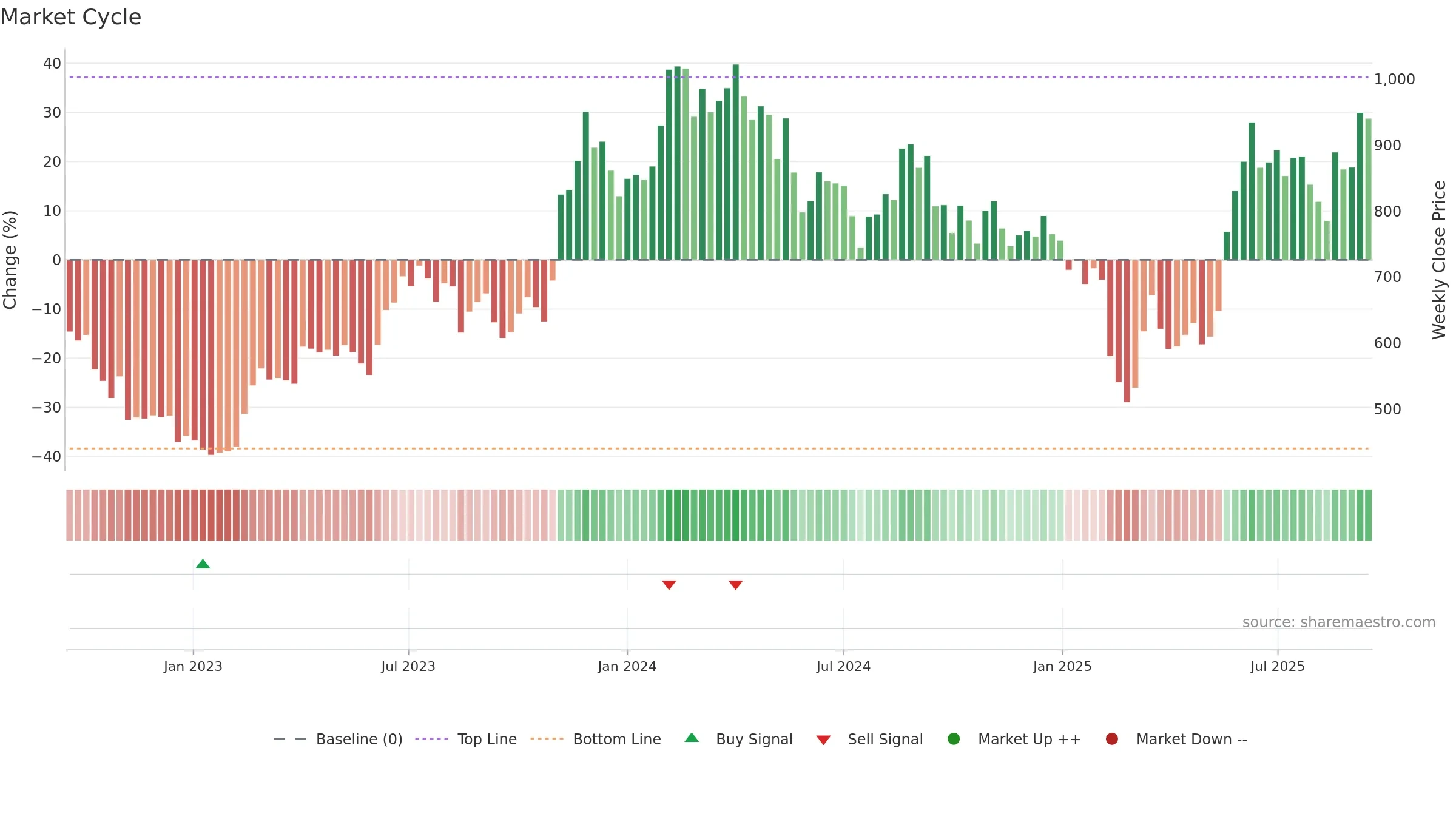Image resolution: width=1456 pixels, height=819 pixels.
Task: Click the green Market Up circle icon in legend
Action: point(954,739)
